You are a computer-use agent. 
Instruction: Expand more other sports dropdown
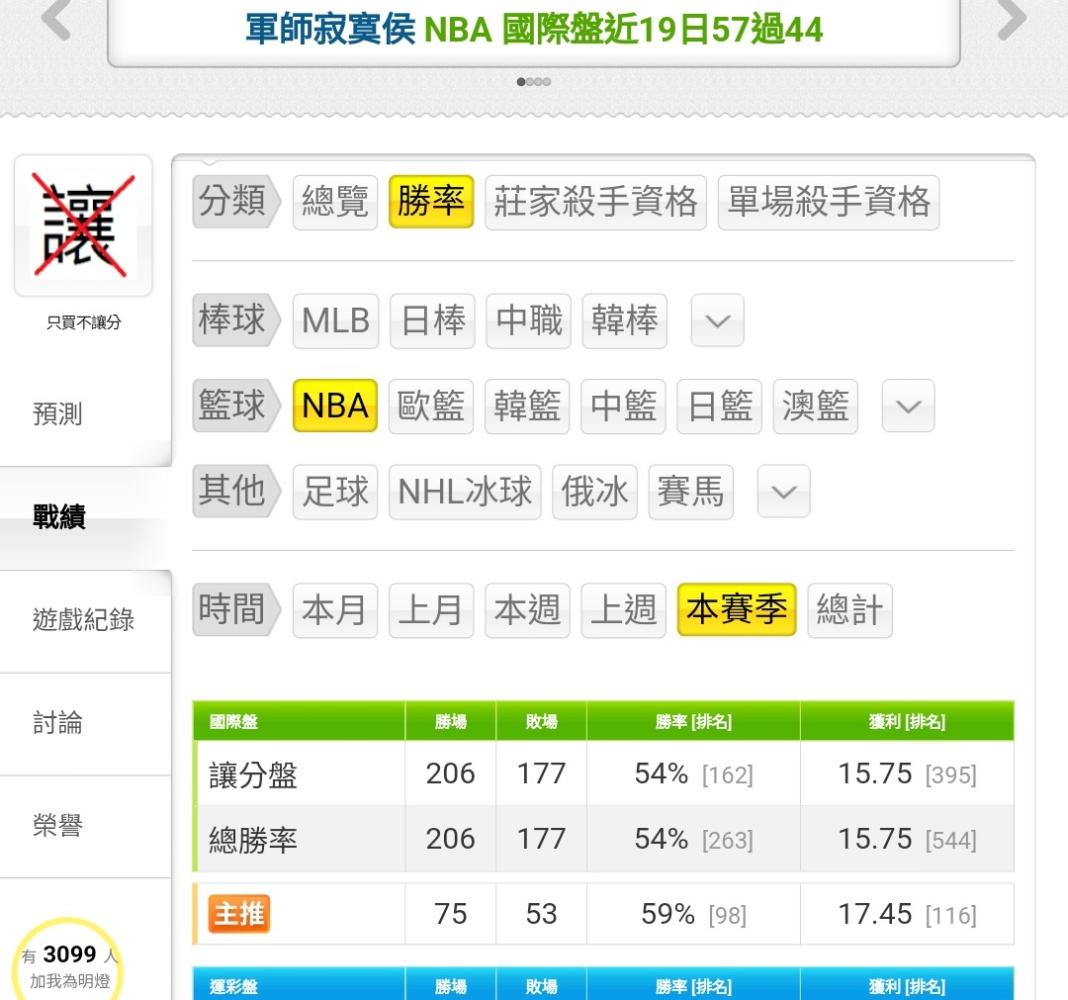click(784, 491)
